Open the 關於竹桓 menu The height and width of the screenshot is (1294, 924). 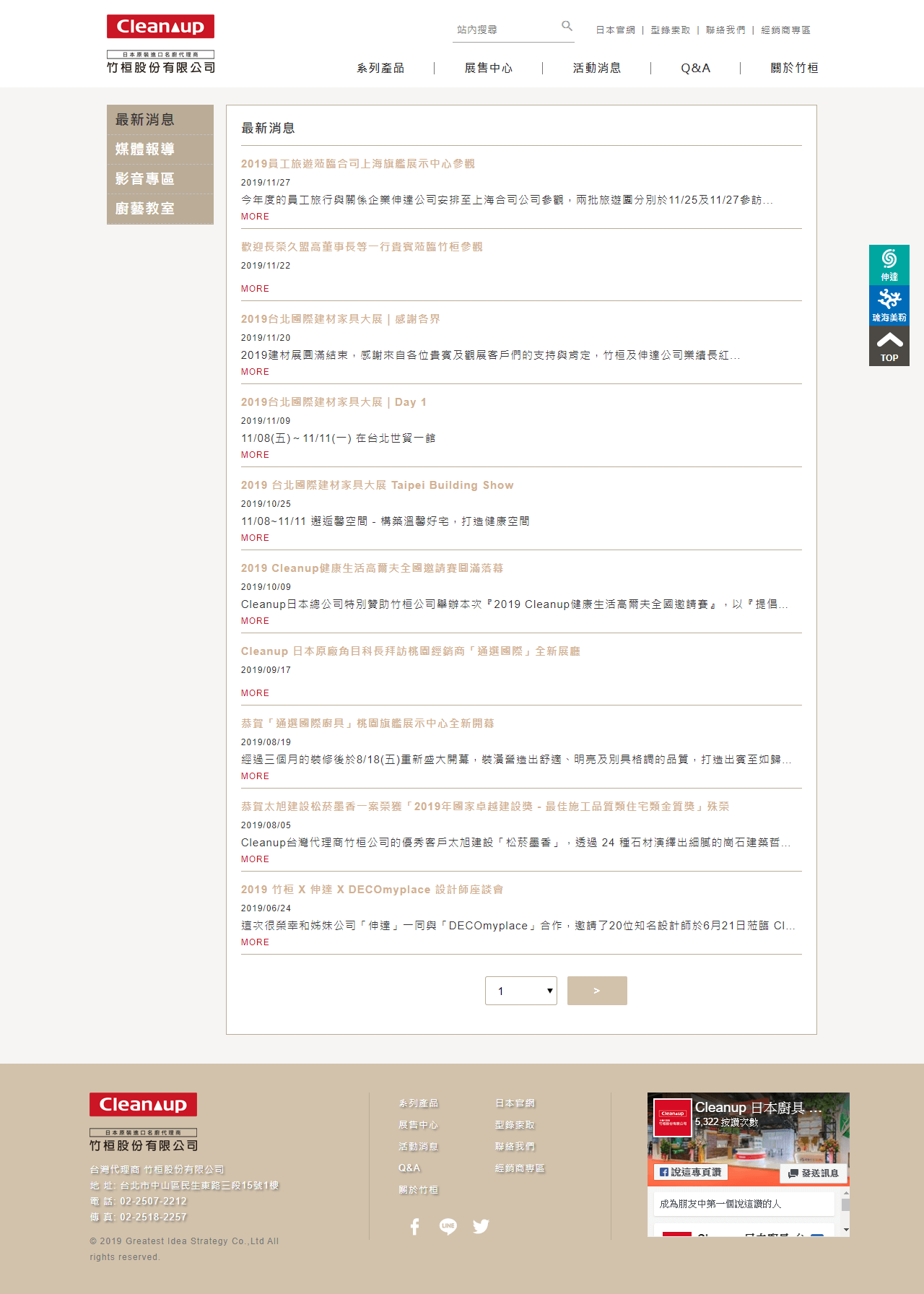[x=794, y=68]
